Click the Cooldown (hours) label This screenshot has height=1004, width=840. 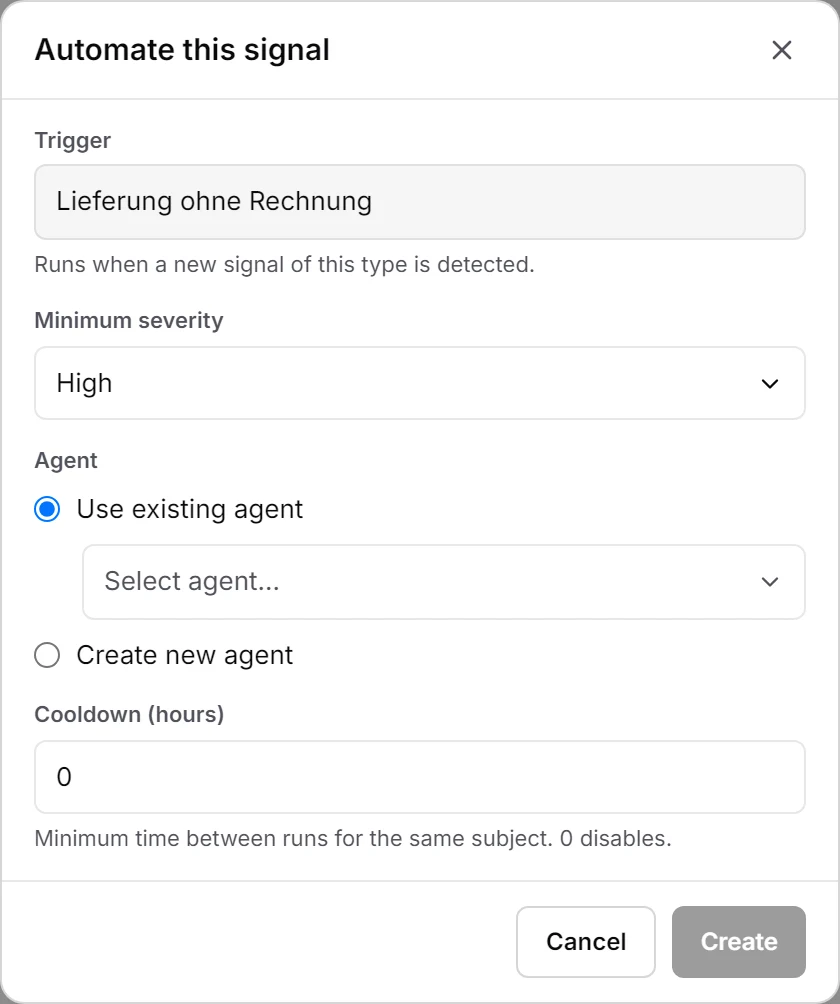point(129,715)
